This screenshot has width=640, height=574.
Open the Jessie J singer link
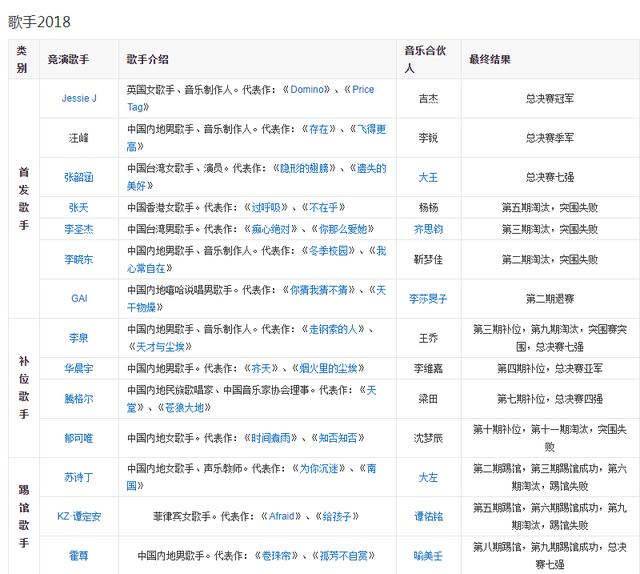coord(79,98)
